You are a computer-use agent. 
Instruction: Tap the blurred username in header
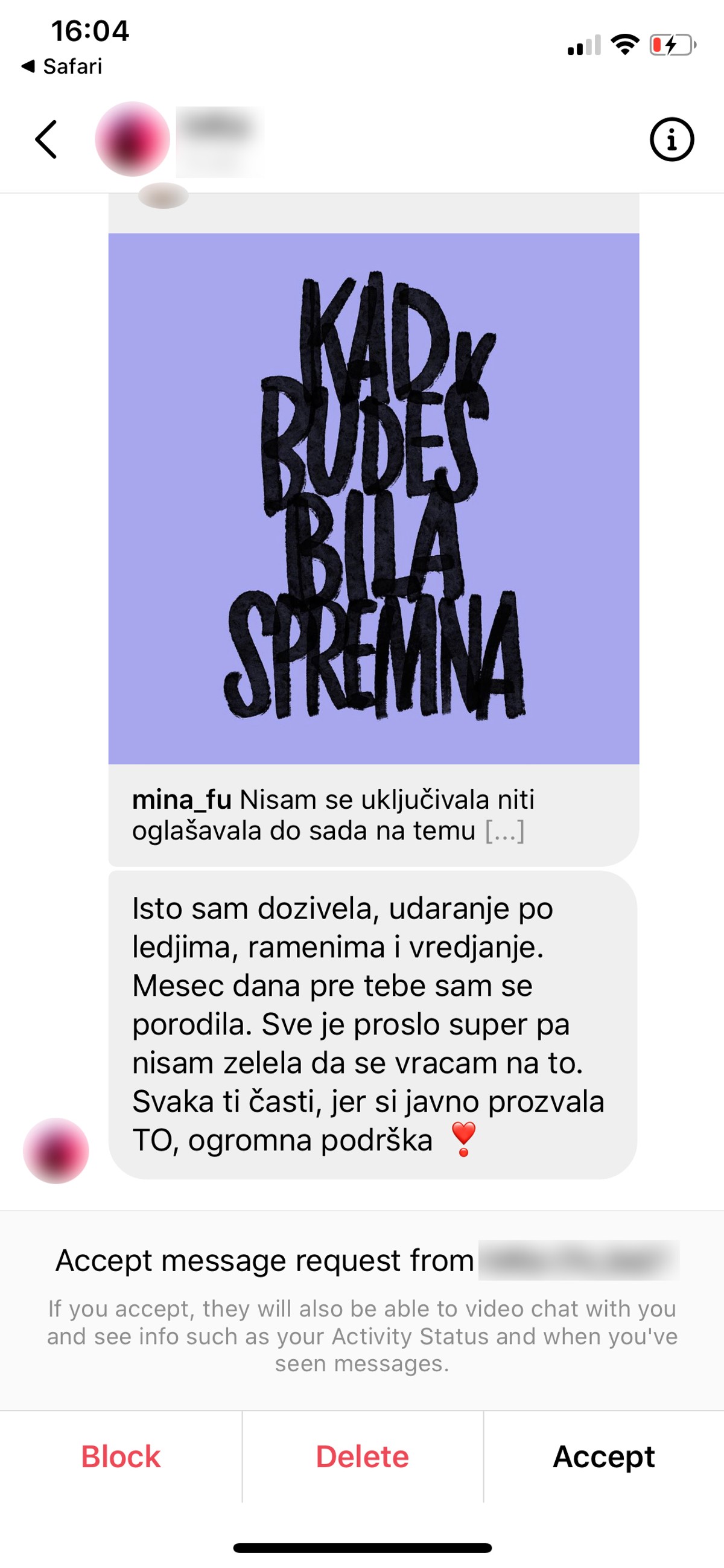[220, 141]
